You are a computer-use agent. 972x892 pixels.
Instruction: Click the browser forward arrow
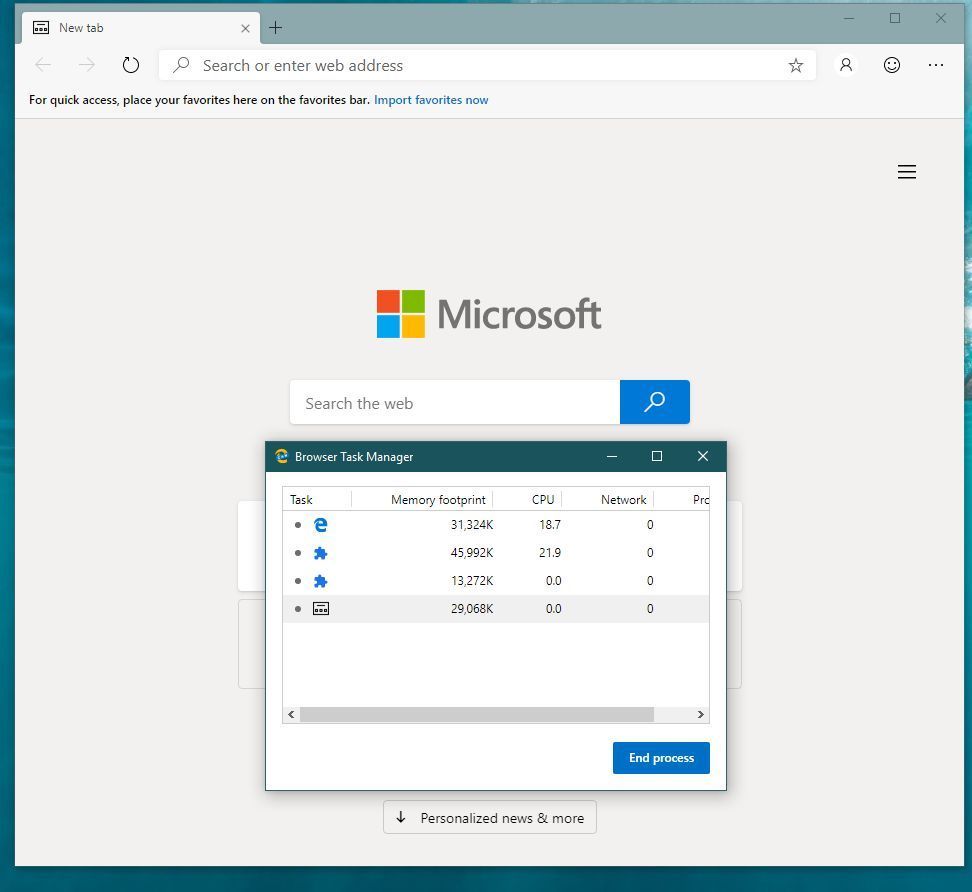pos(87,65)
